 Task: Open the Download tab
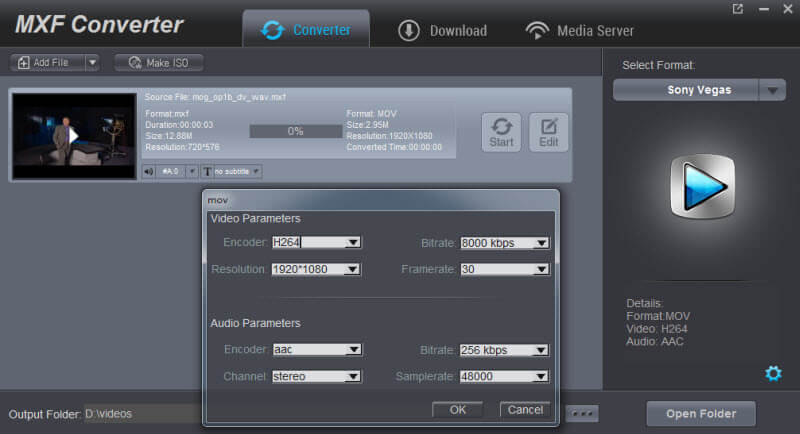pos(442,31)
